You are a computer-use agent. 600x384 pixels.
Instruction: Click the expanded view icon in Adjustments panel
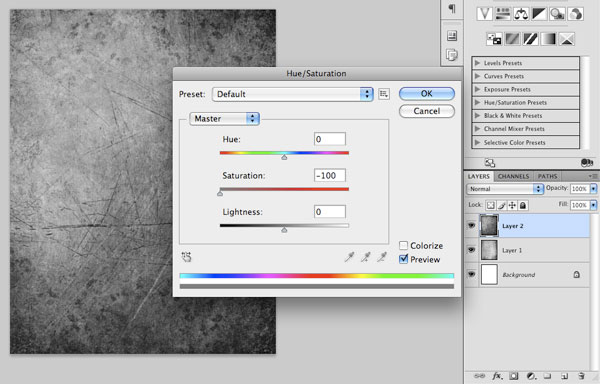point(490,163)
